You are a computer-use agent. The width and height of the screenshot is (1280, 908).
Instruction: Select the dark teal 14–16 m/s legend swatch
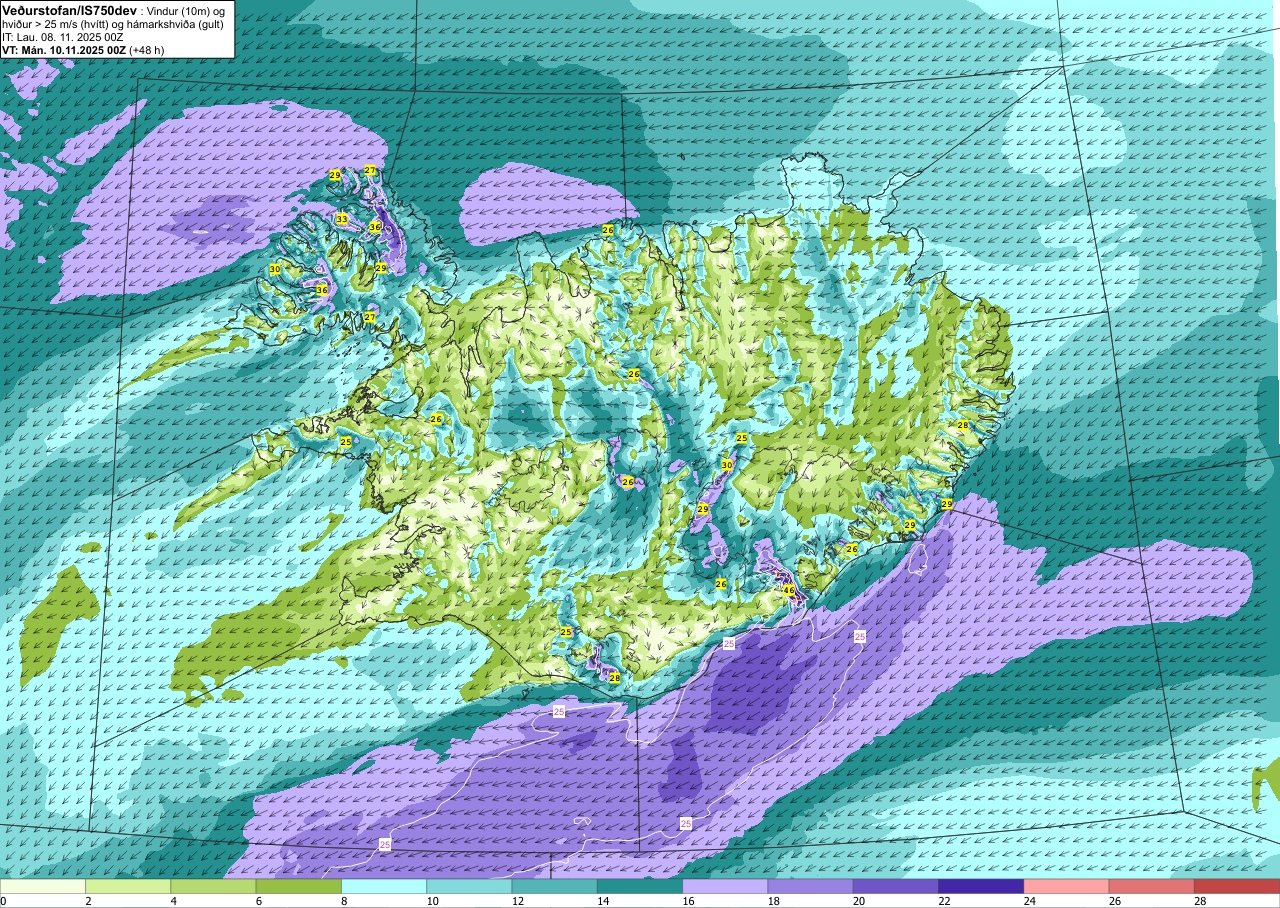(x=640, y=886)
